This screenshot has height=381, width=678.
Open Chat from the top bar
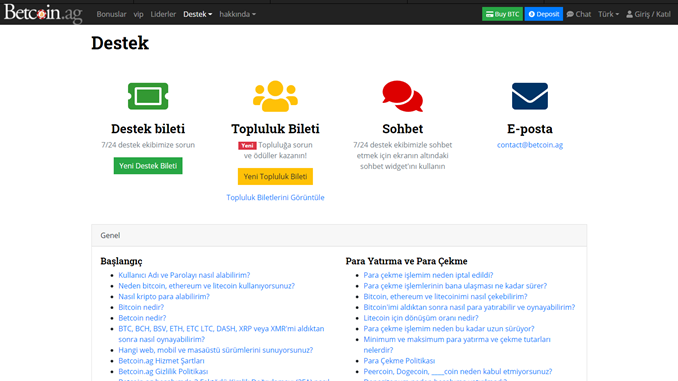(x=579, y=14)
